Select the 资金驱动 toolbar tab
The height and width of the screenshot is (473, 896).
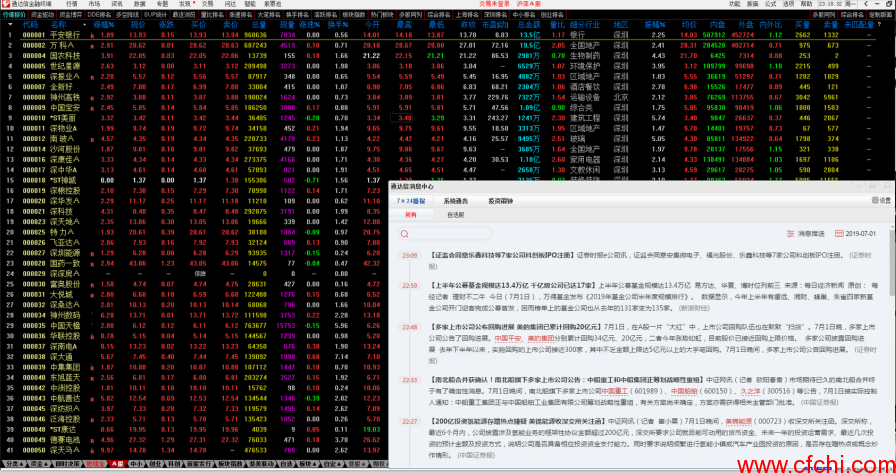point(42,14)
